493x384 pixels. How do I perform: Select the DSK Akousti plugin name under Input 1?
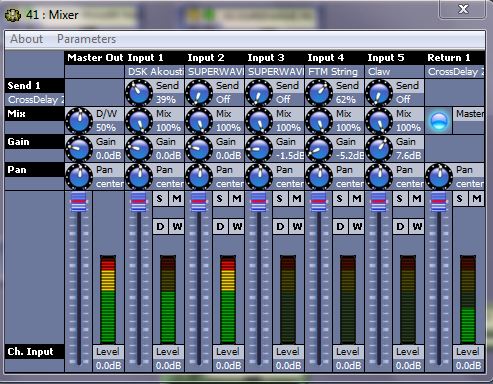(155, 72)
